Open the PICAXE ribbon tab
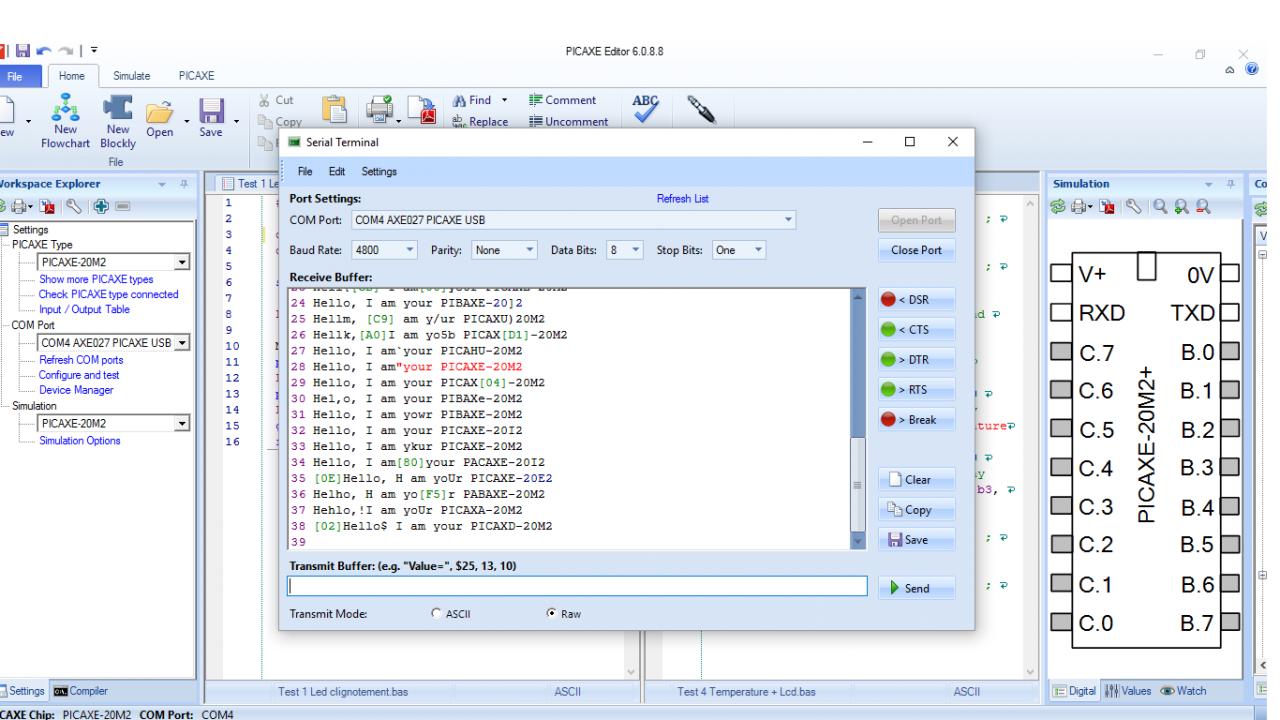 point(195,75)
